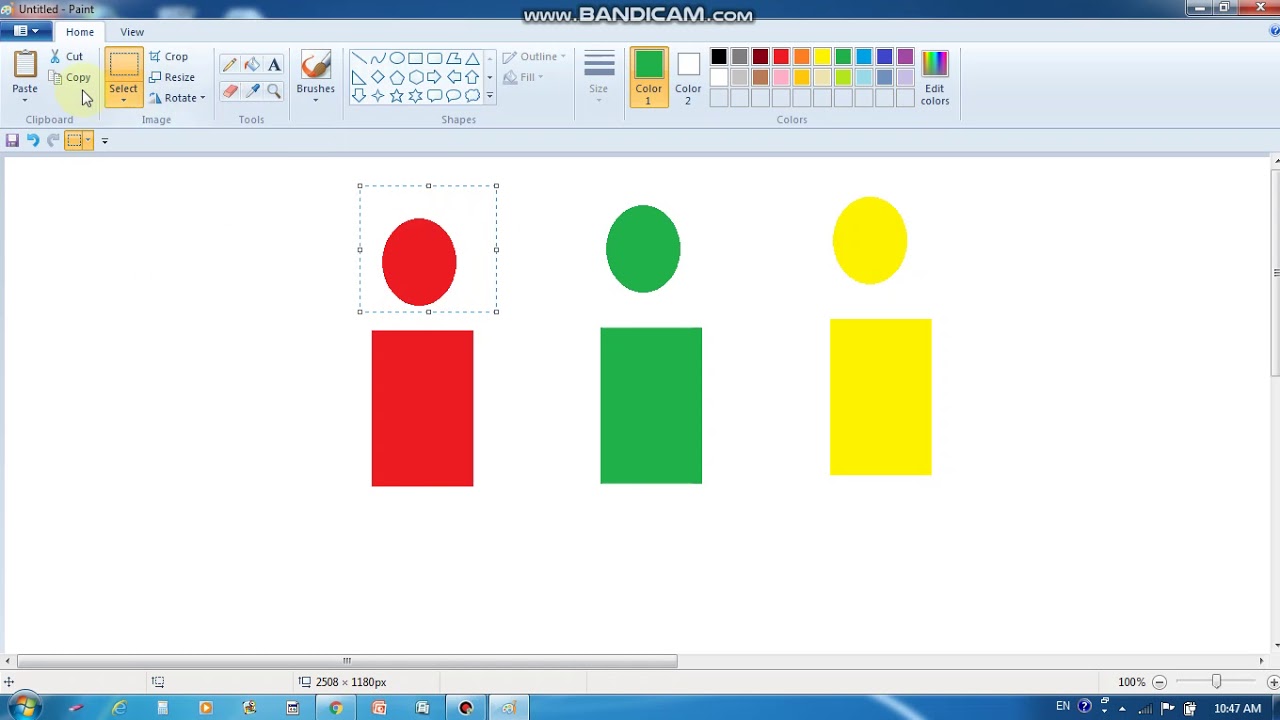This screenshot has height=720, width=1280.
Task: Open the Paint file menu button
Action: [25, 32]
